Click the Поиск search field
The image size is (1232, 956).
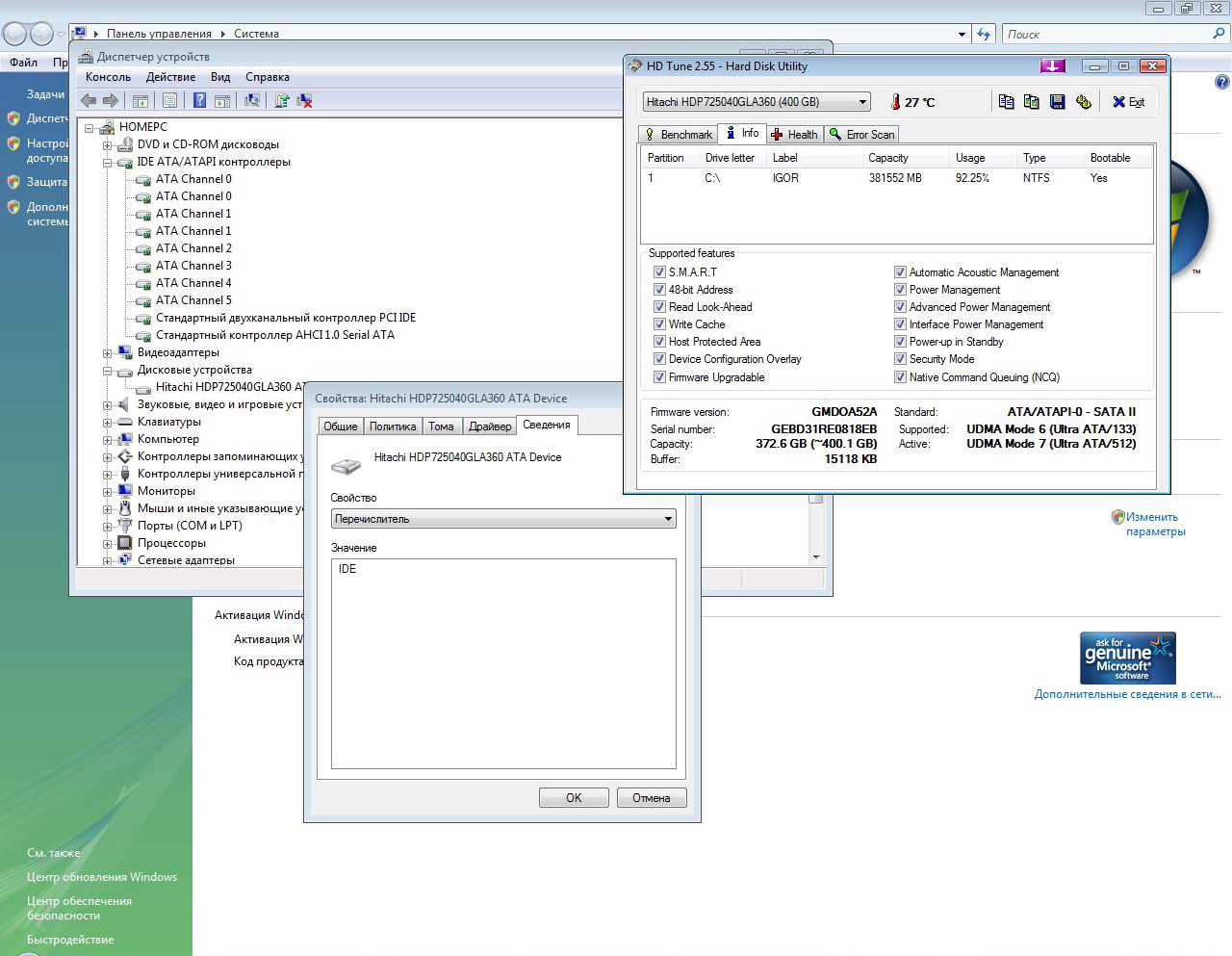point(1107,35)
